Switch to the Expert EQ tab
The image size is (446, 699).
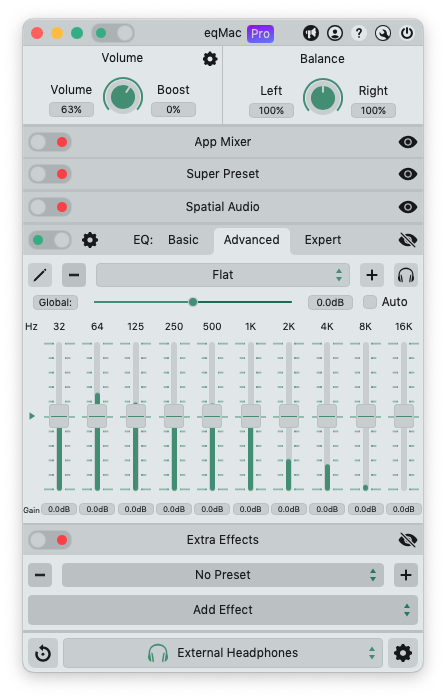click(x=322, y=240)
